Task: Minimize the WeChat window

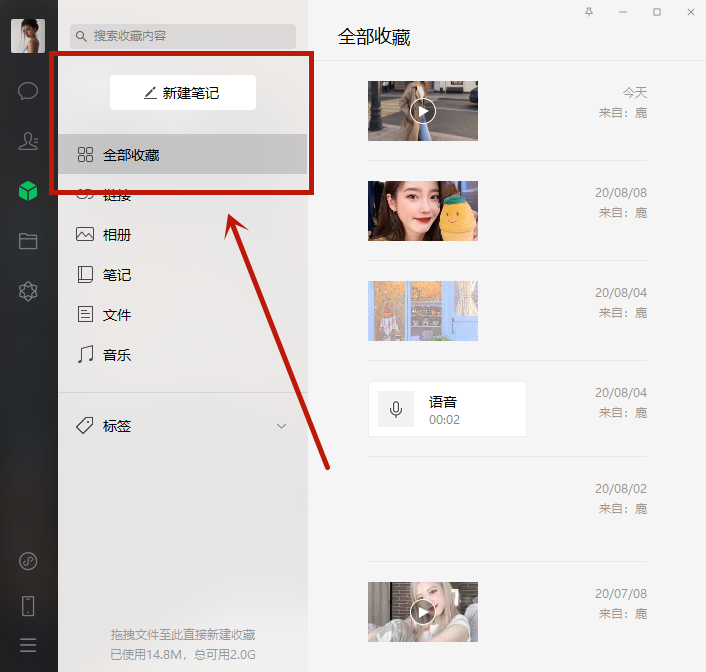Action: (623, 12)
